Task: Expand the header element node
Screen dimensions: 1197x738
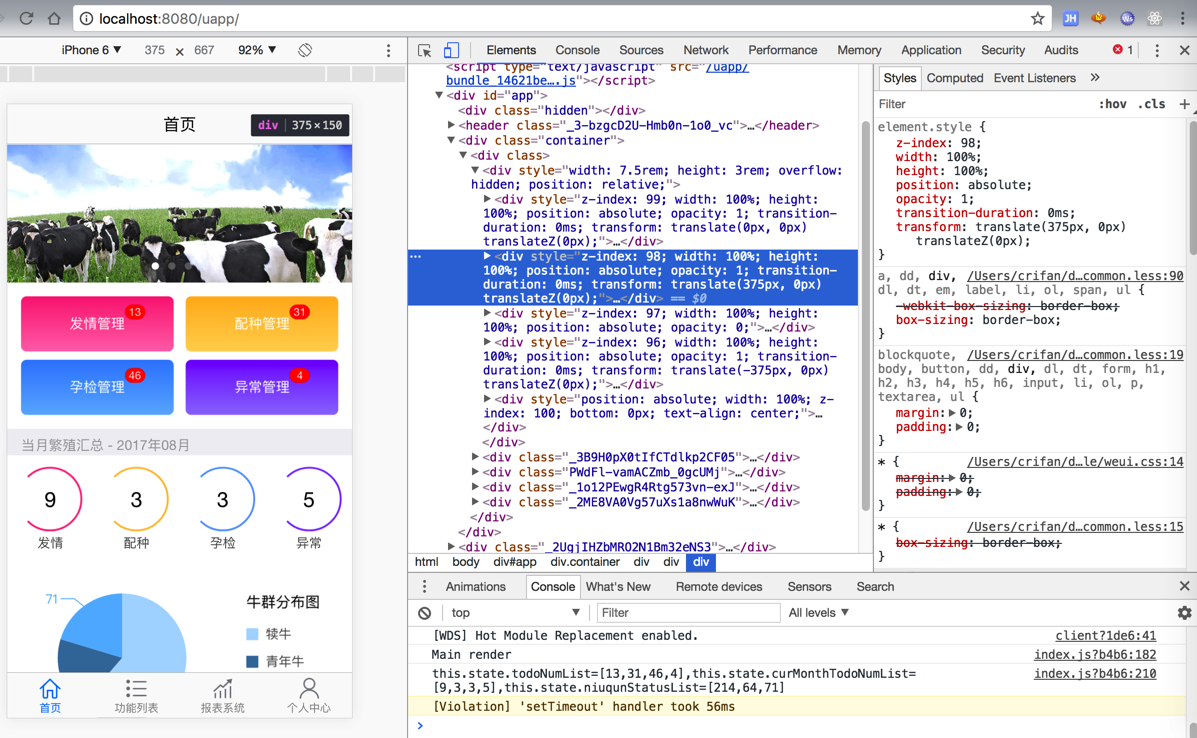Action: pyautogui.click(x=451, y=125)
